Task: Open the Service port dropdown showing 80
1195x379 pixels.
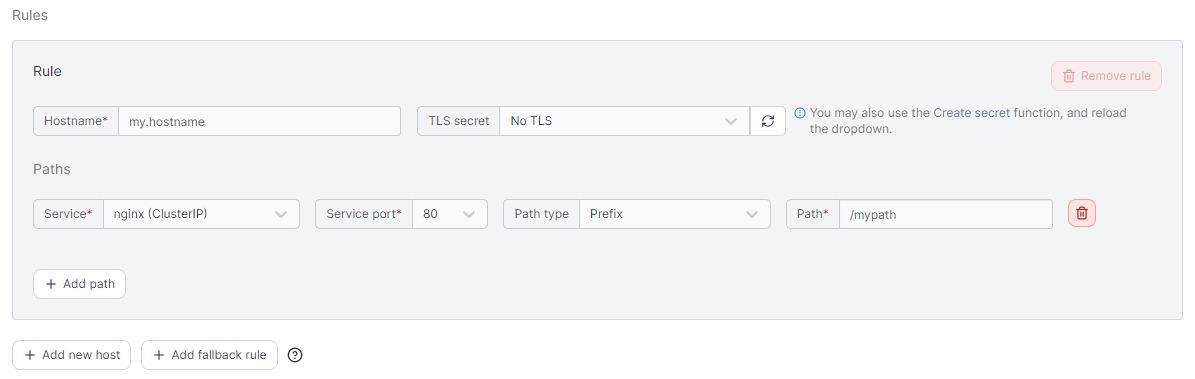Action: pyautogui.click(x=450, y=214)
